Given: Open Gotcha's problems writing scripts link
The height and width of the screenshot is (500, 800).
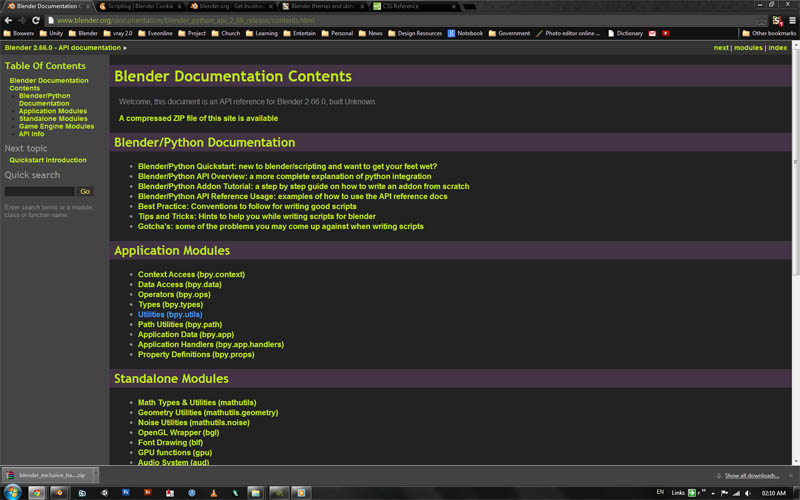Looking at the screenshot, I should pyautogui.click(x=281, y=227).
